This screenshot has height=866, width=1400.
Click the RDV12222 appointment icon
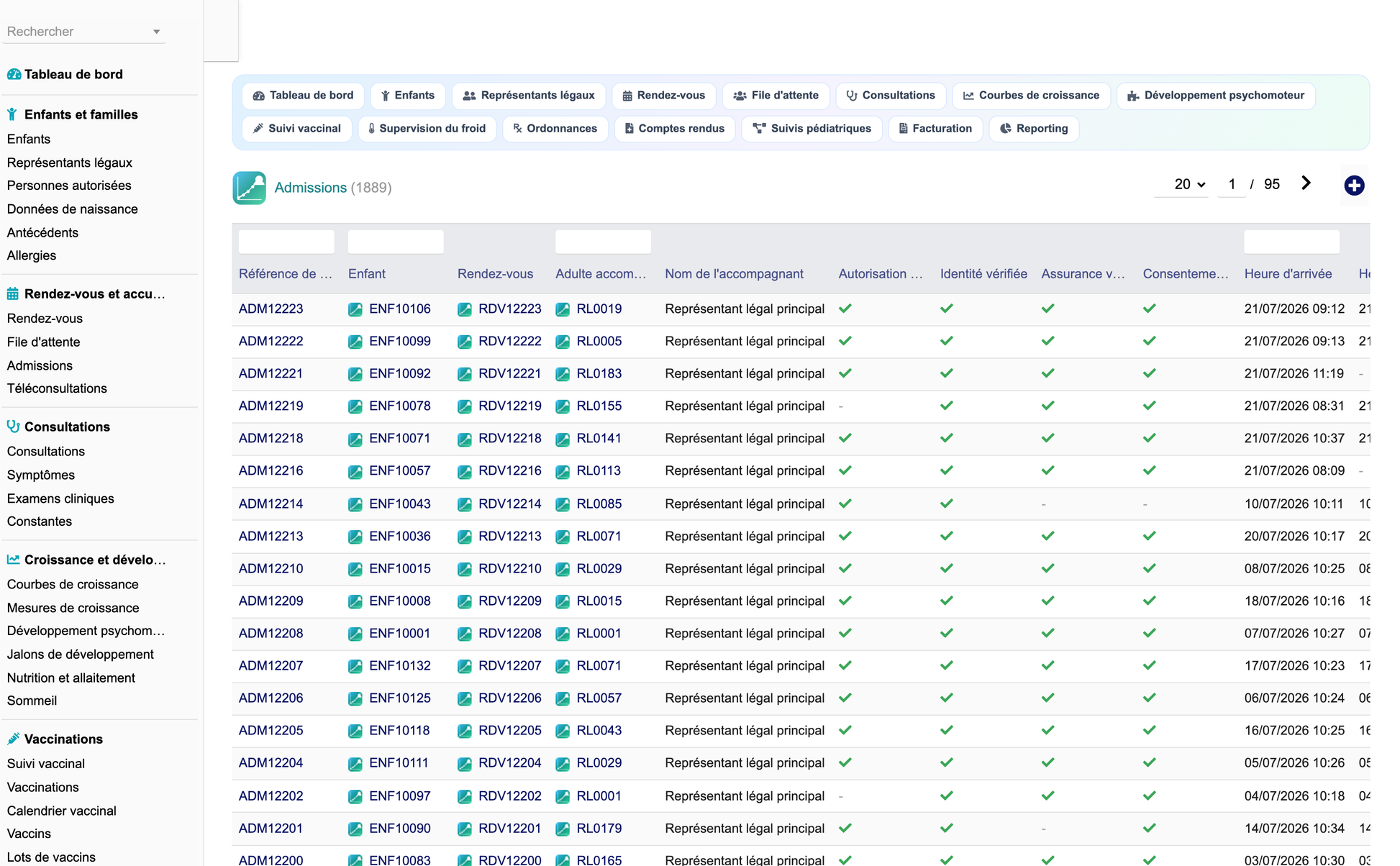point(465,342)
